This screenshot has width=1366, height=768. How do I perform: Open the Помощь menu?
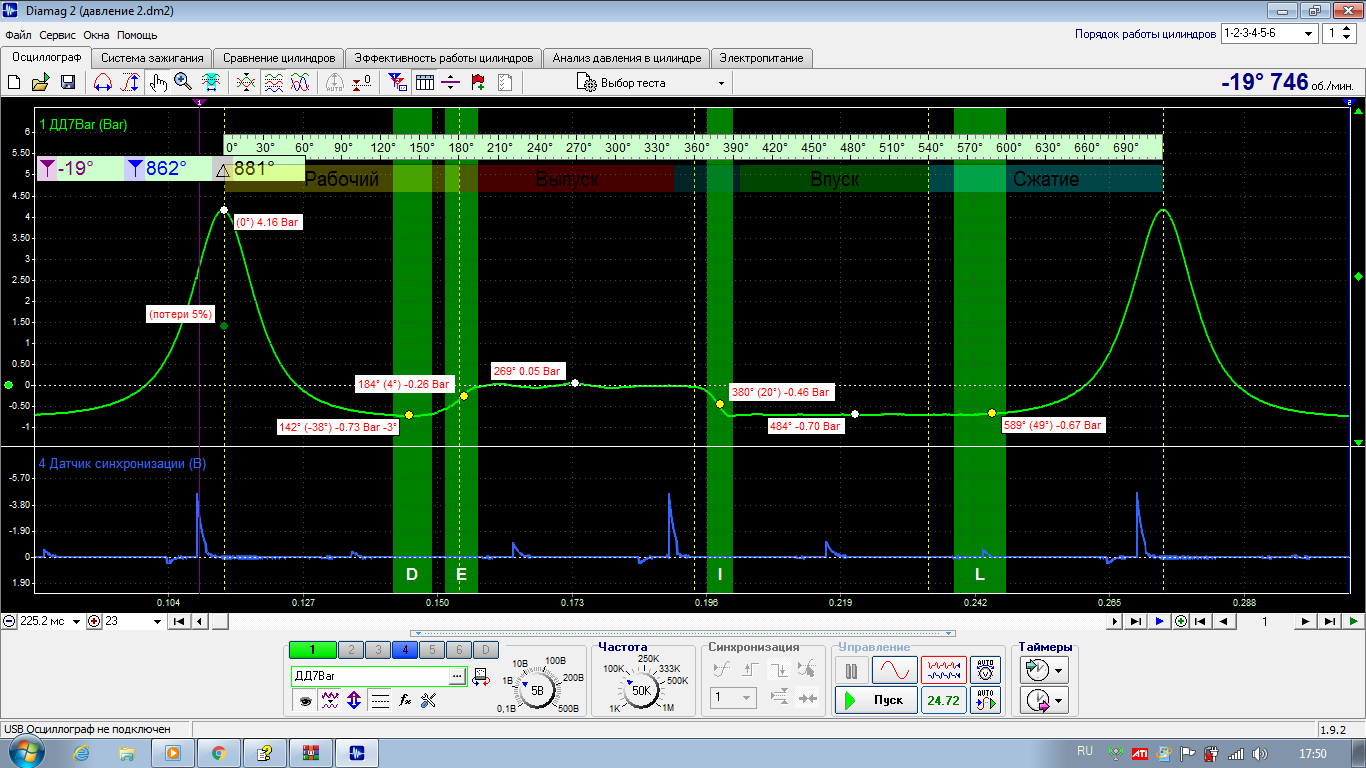click(x=137, y=34)
